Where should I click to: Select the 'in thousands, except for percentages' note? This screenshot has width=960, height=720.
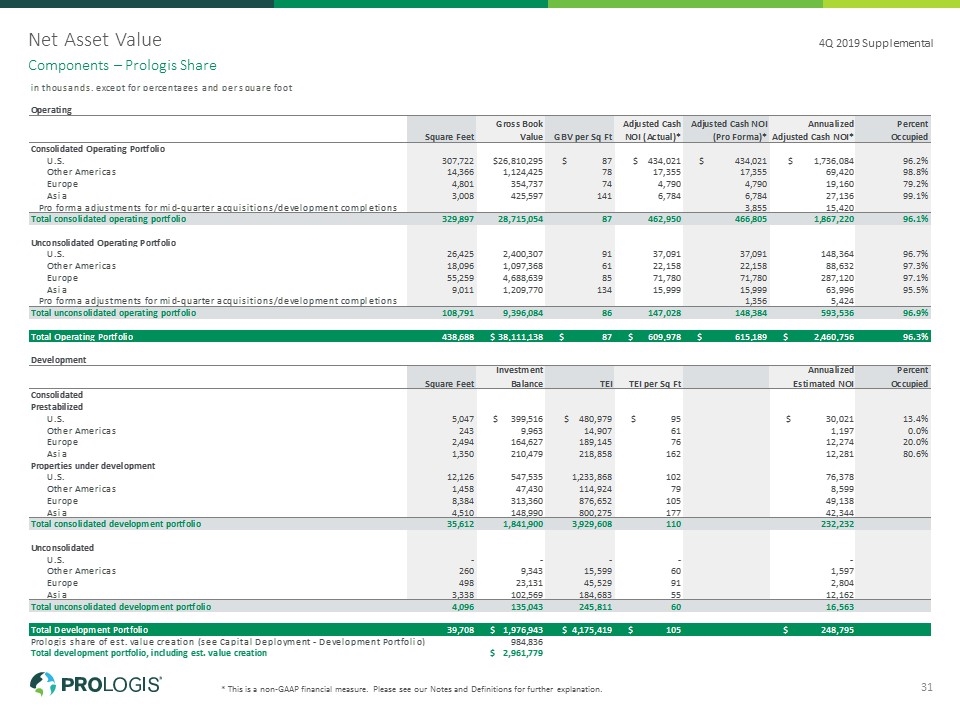coord(162,88)
